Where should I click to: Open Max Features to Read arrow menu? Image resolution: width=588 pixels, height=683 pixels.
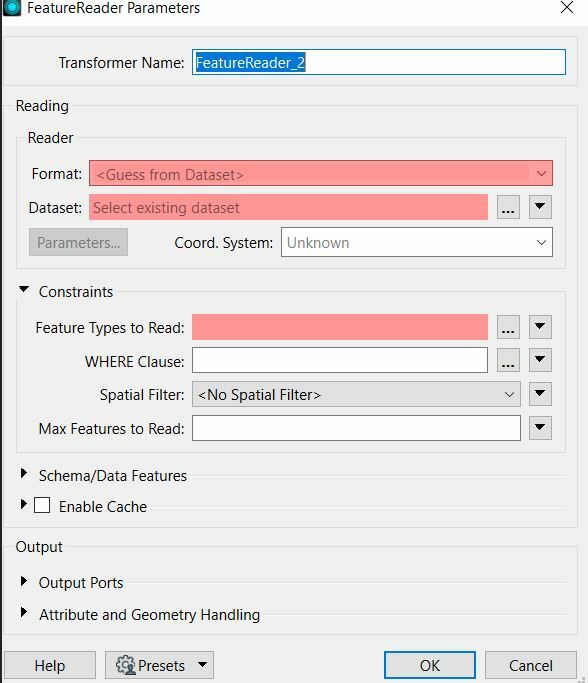[540, 428]
